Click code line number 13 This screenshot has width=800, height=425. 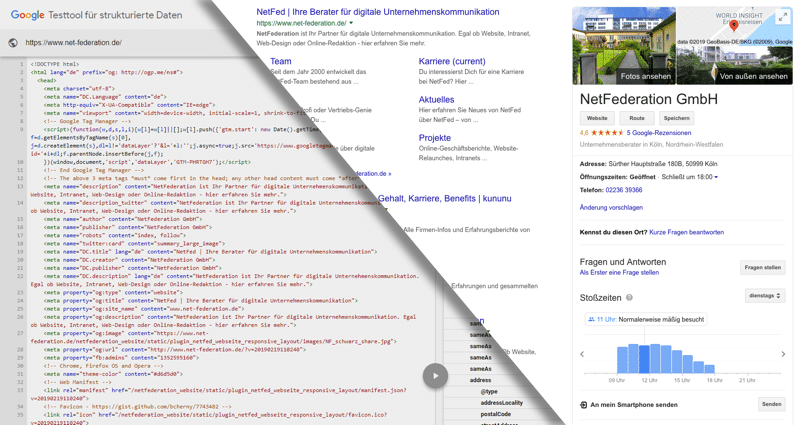(20, 186)
